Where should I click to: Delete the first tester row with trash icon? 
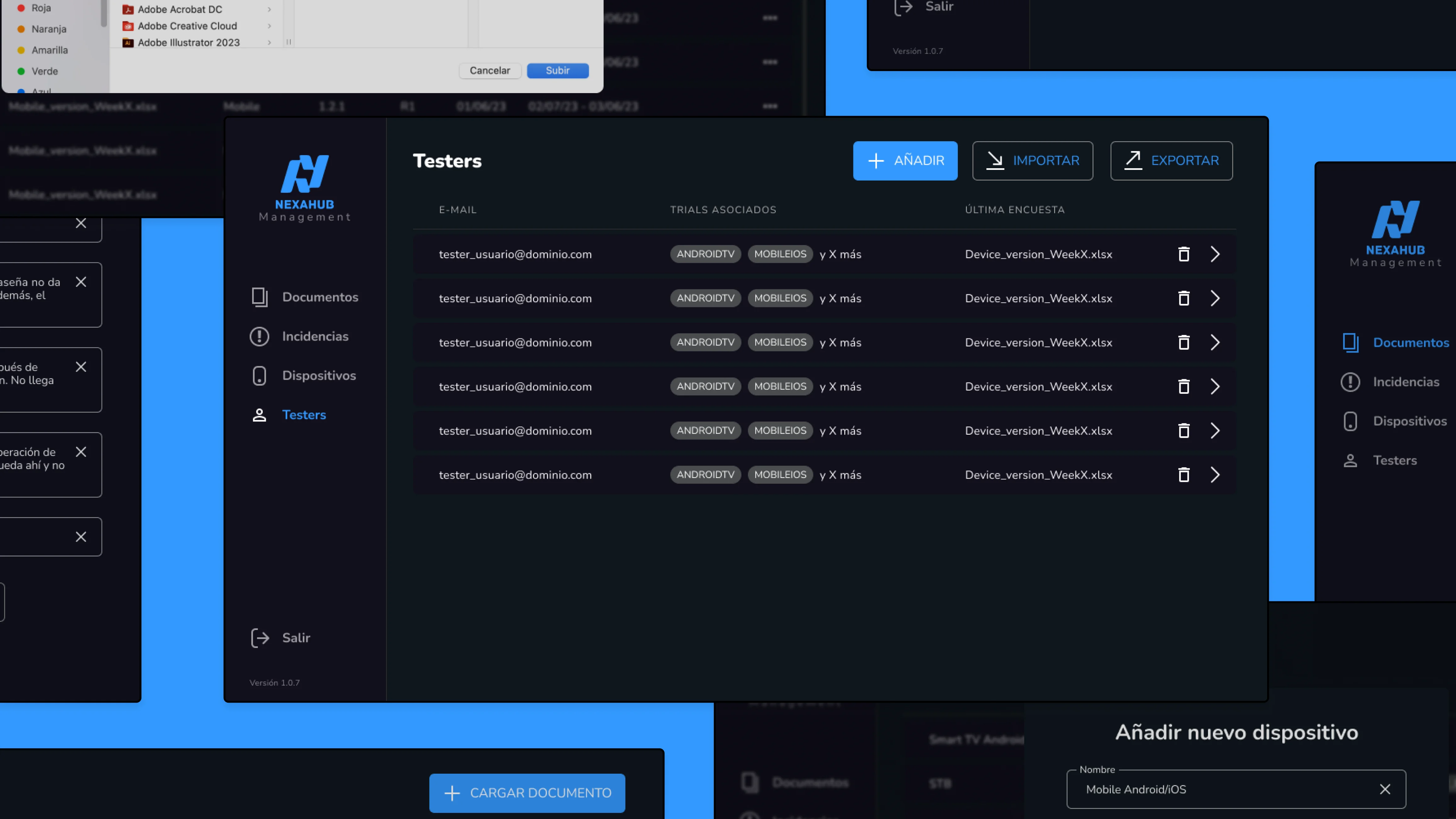[x=1183, y=254]
